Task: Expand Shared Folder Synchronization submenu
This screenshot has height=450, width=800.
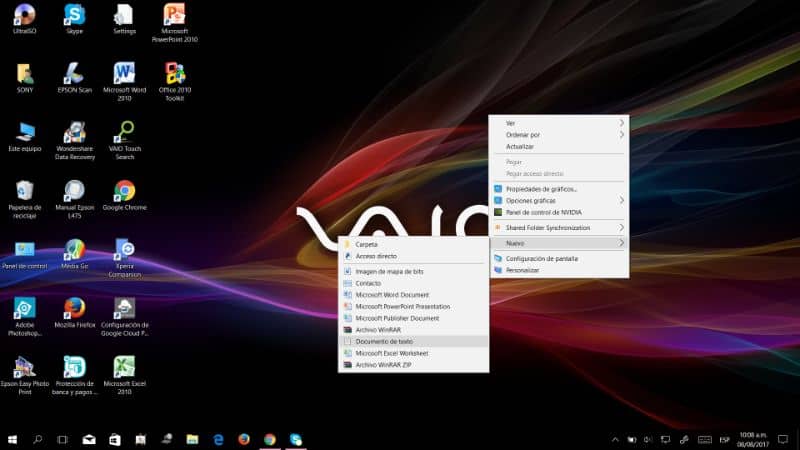Action: 559,228
